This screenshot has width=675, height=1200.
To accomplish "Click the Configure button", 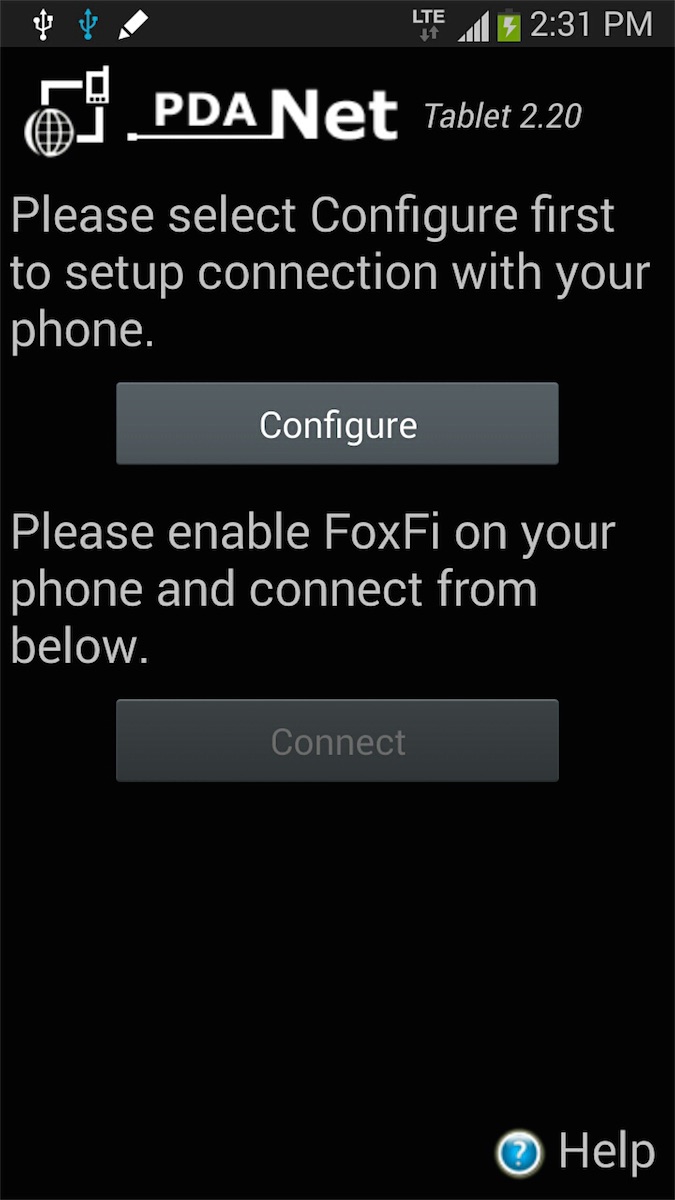I will [x=337, y=424].
